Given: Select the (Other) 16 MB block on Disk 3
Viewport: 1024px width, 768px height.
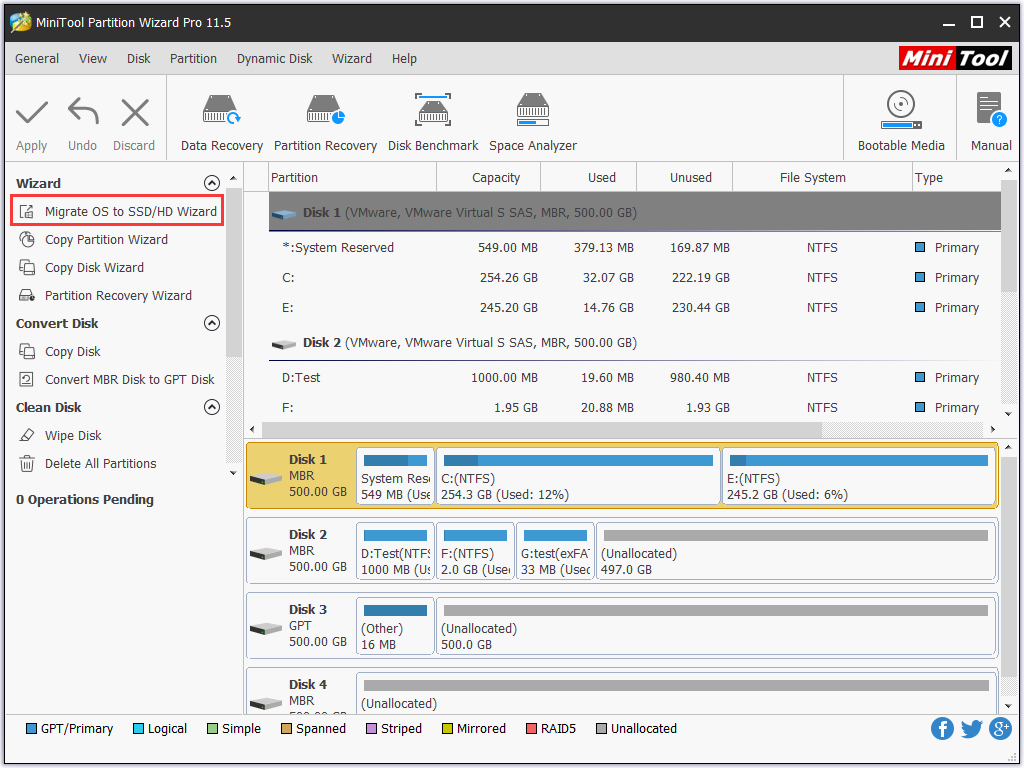Looking at the screenshot, I should (395, 626).
